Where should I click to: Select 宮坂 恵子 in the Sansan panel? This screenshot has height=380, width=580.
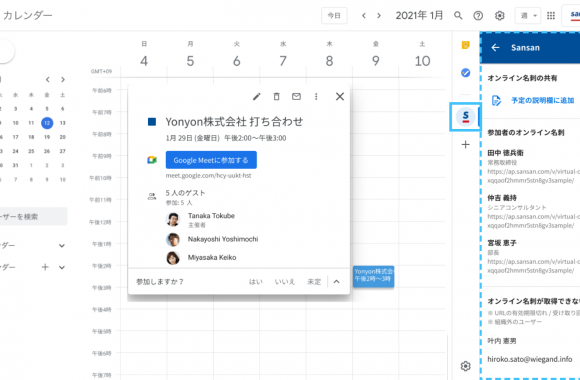tap(502, 243)
